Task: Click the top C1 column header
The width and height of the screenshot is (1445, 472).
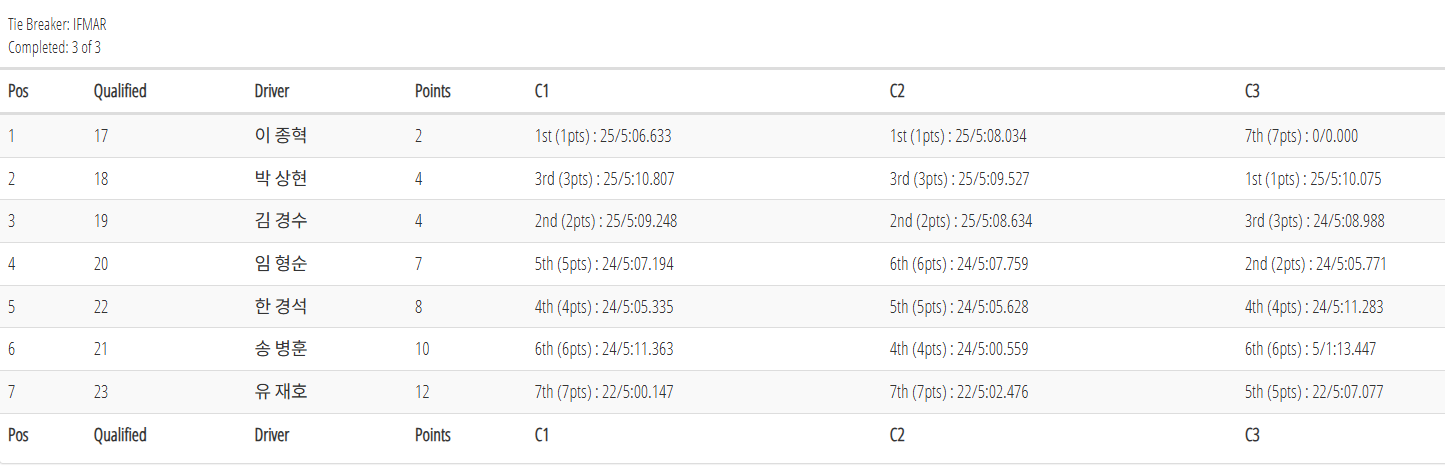Action: click(x=542, y=91)
